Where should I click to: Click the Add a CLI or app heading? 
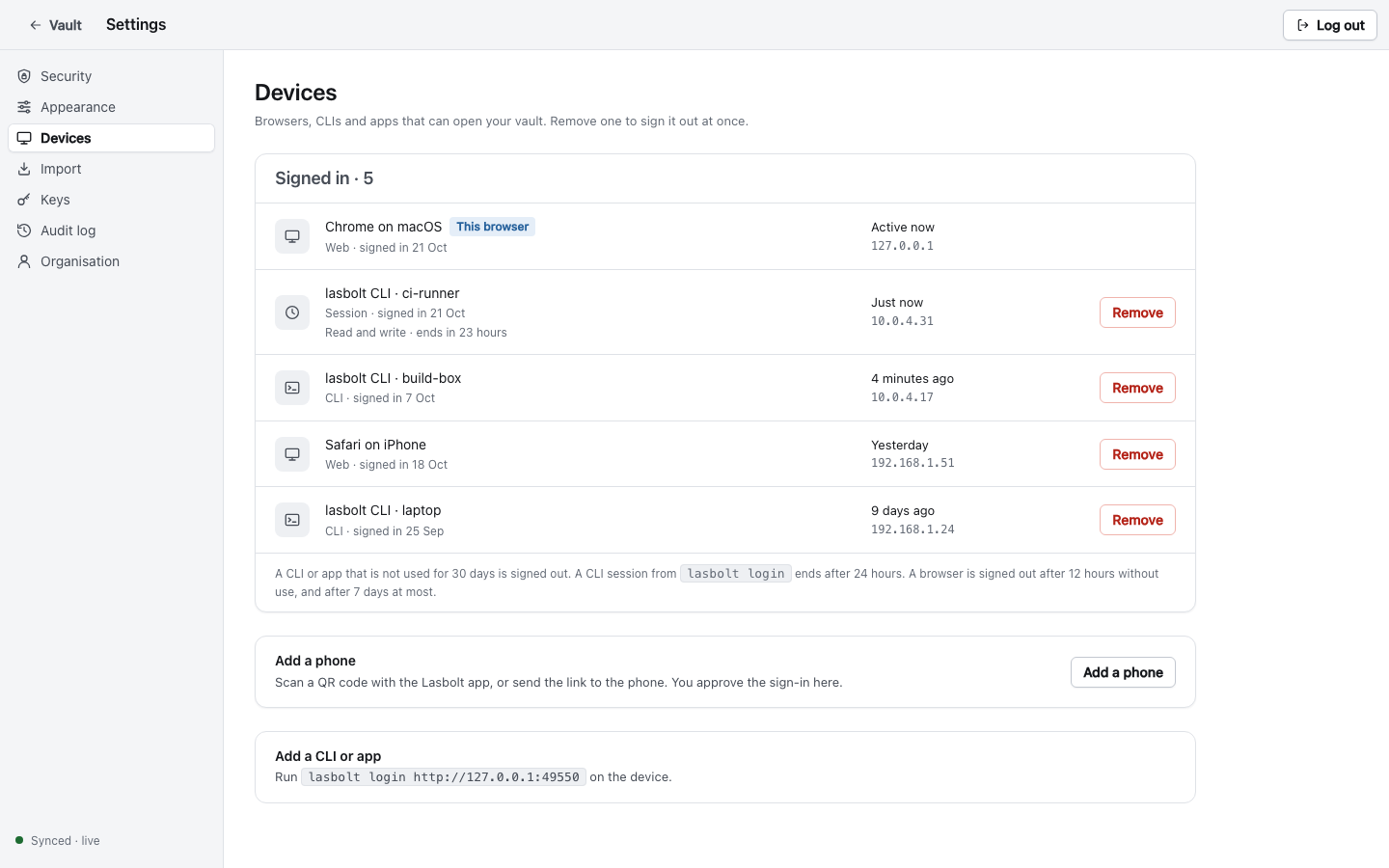coord(328,756)
